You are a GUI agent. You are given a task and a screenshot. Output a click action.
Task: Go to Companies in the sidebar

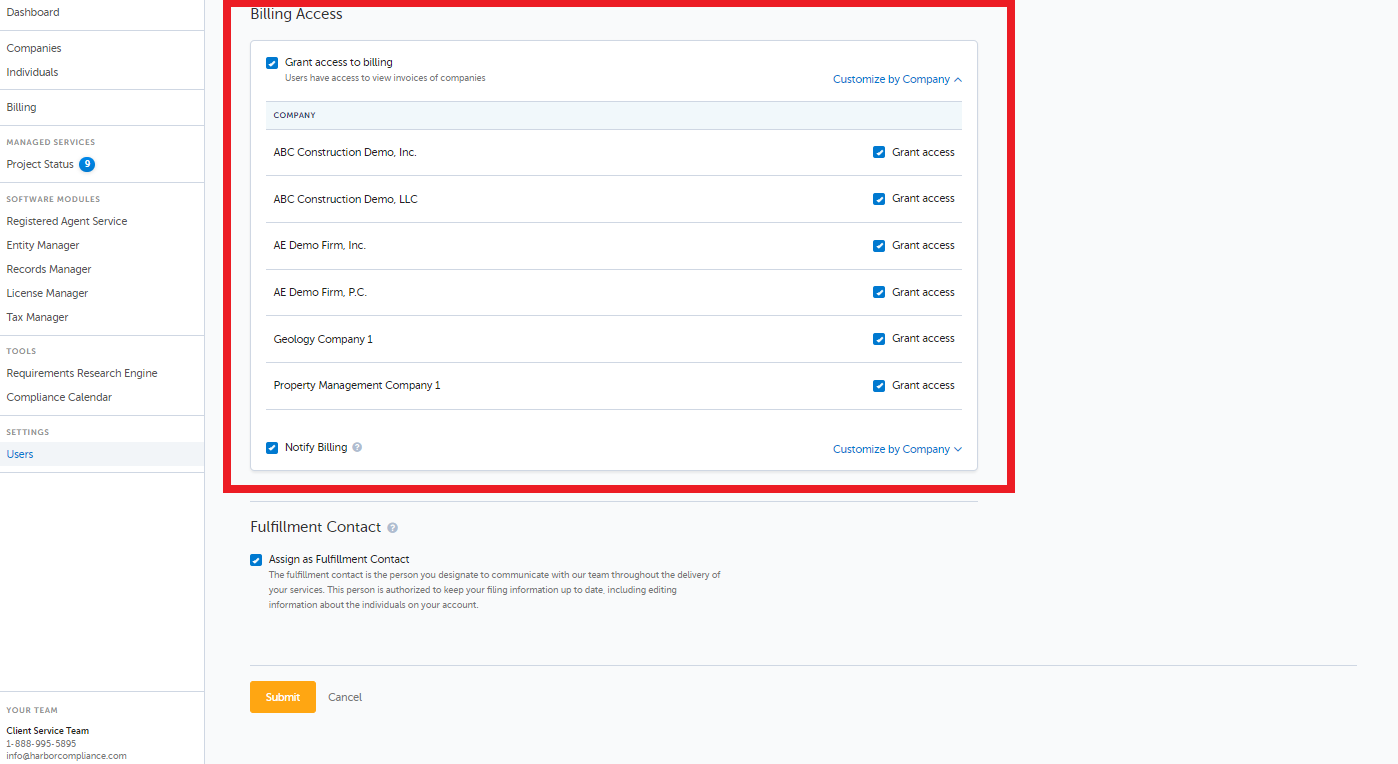(34, 48)
